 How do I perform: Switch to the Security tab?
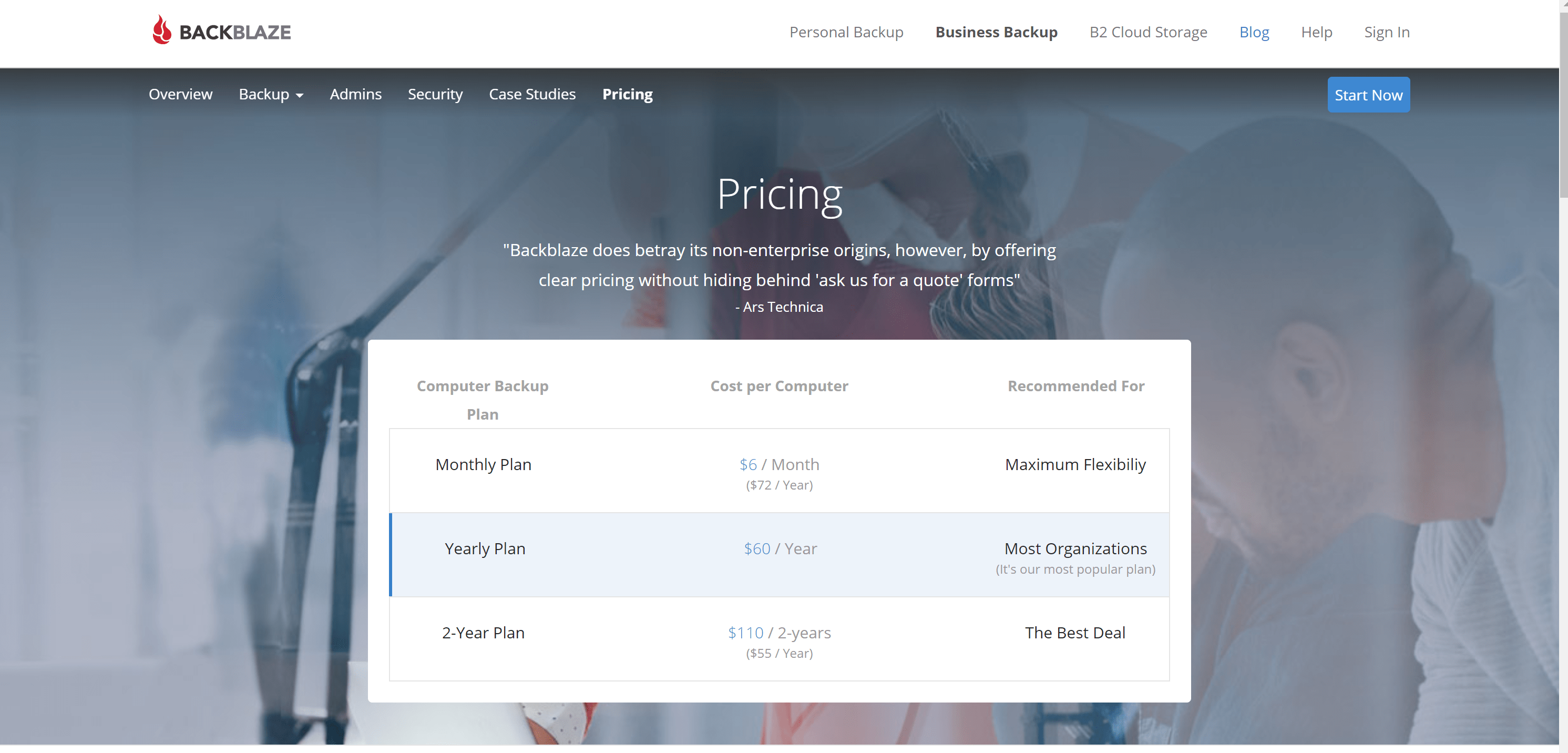click(435, 94)
